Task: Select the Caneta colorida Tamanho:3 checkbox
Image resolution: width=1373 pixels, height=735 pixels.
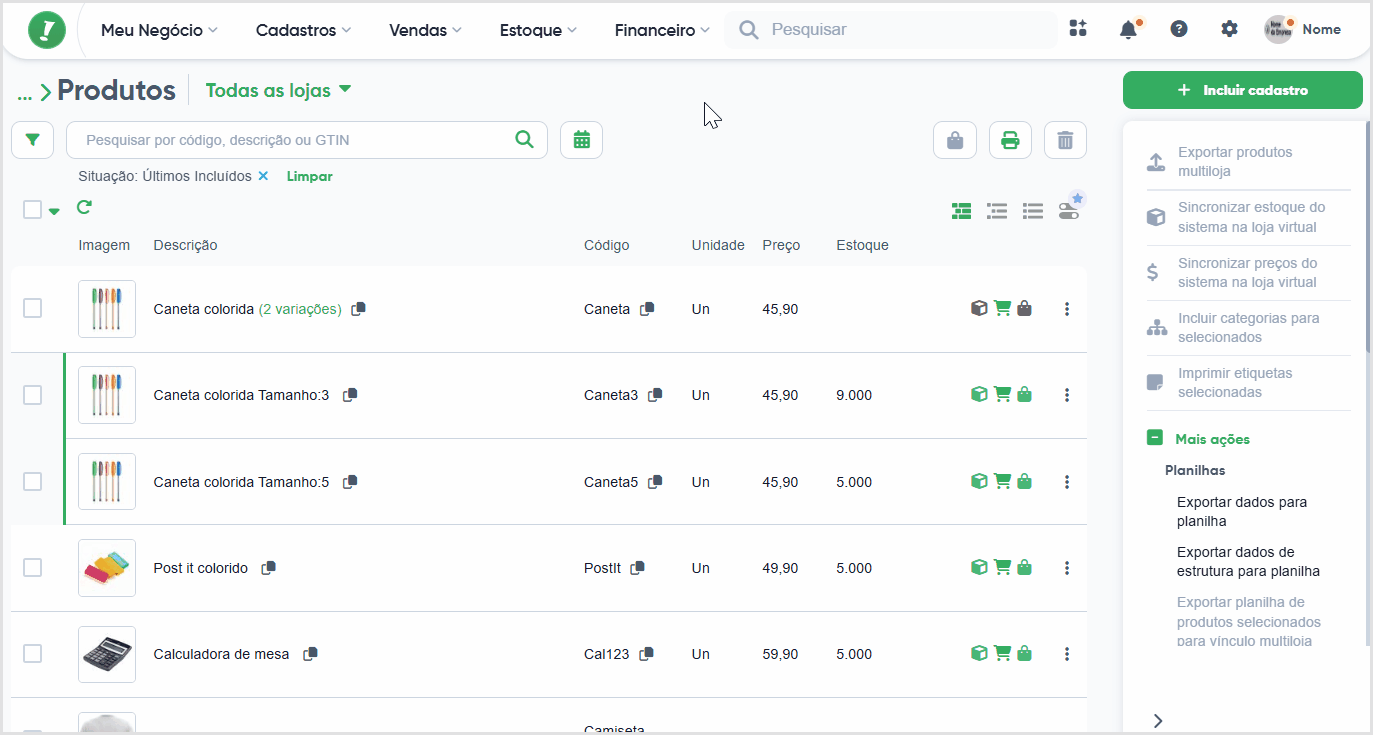Action: pyautogui.click(x=32, y=395)
